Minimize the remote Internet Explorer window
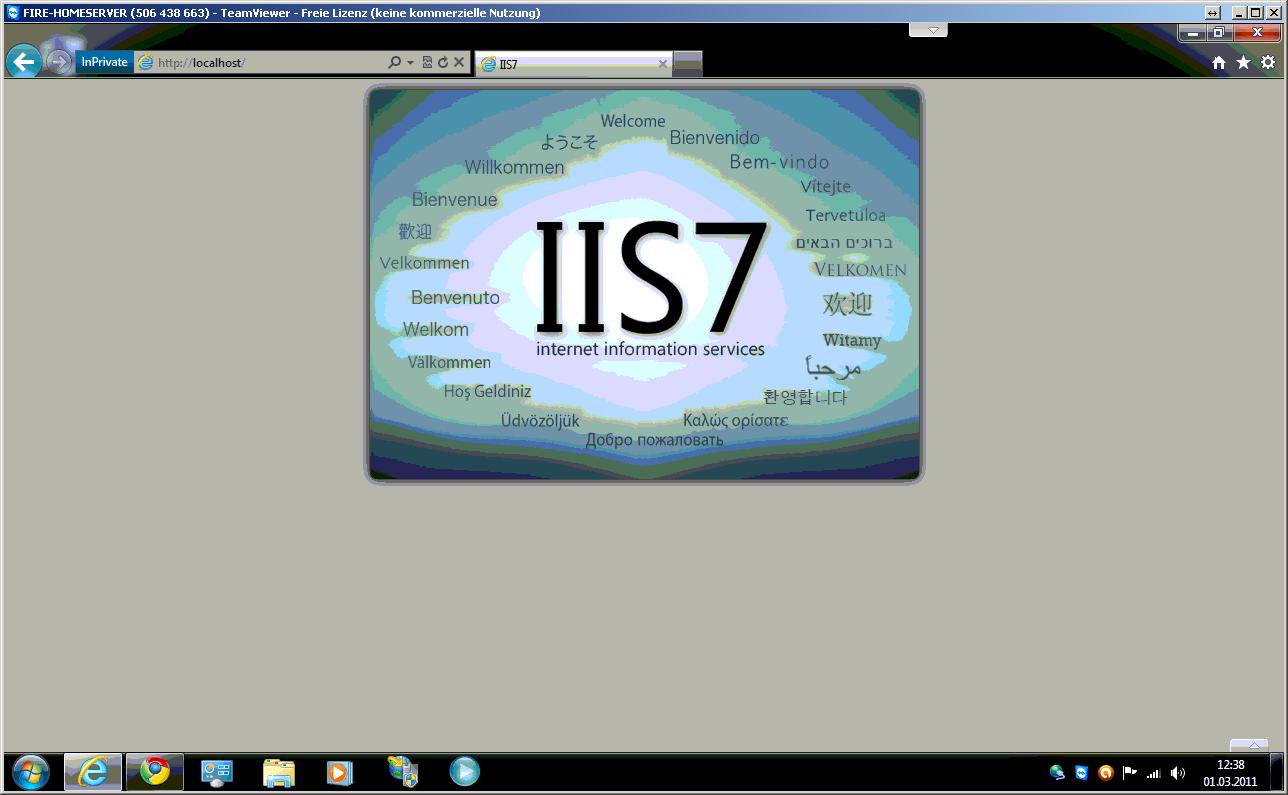The width and height of the screenshot is (1288, 795). [1192, 33]
